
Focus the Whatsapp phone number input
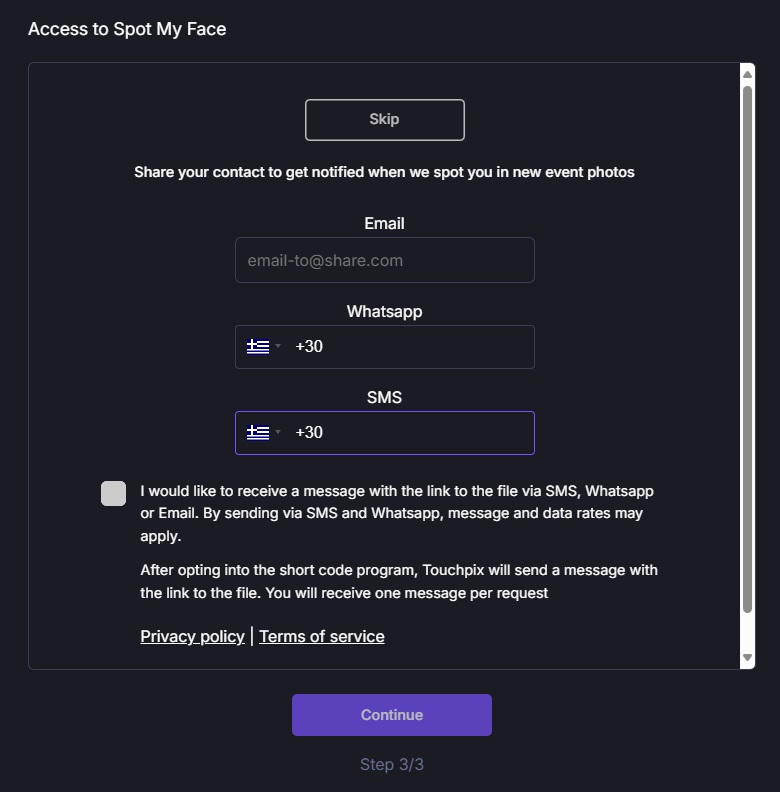point(410,347)
